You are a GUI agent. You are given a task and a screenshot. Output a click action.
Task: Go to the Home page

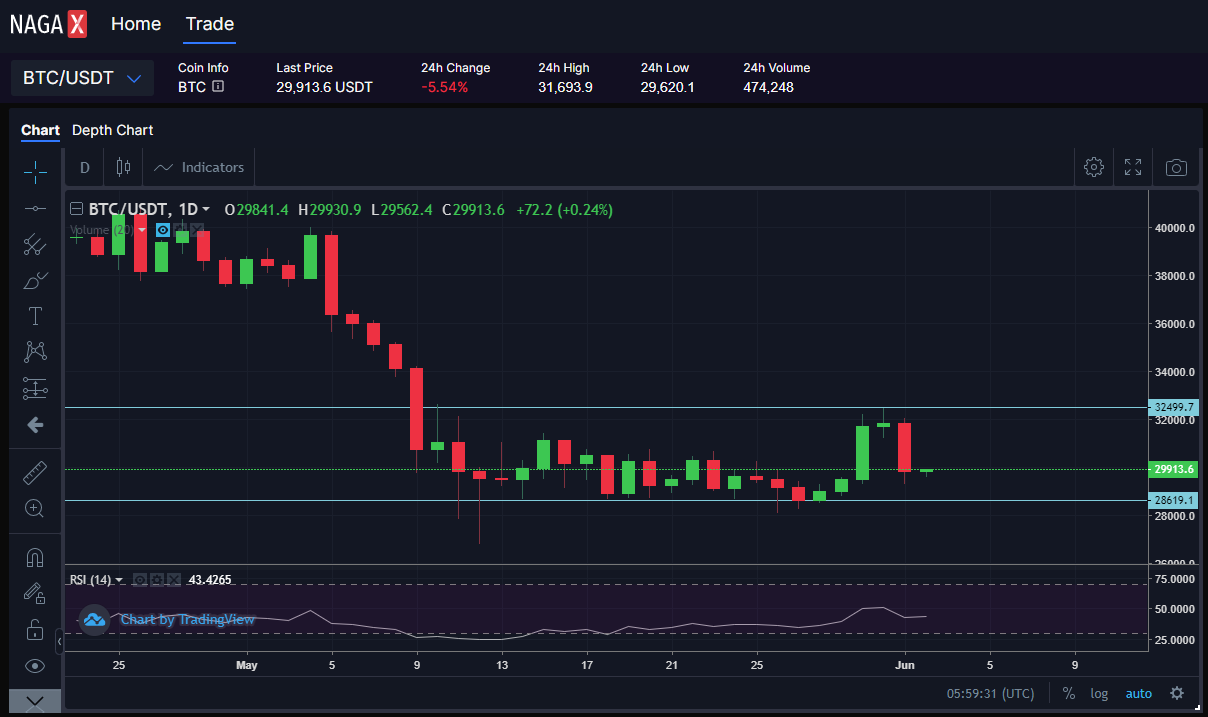pos(136,24)
